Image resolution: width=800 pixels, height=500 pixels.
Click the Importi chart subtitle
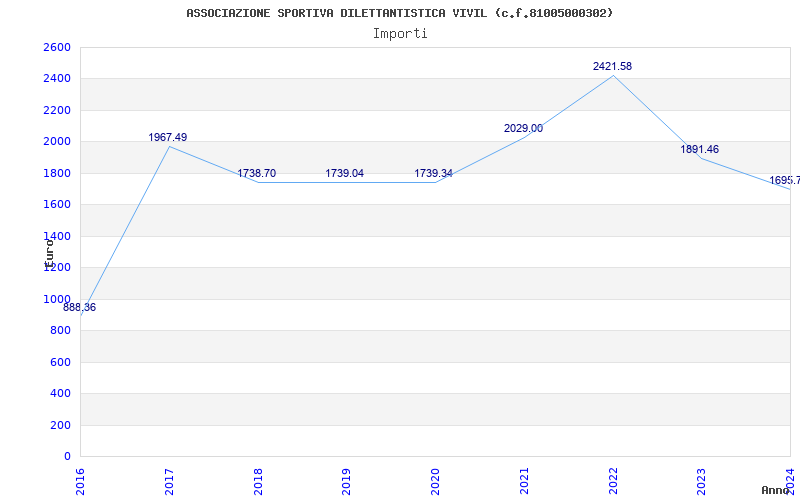coord(400,33)
